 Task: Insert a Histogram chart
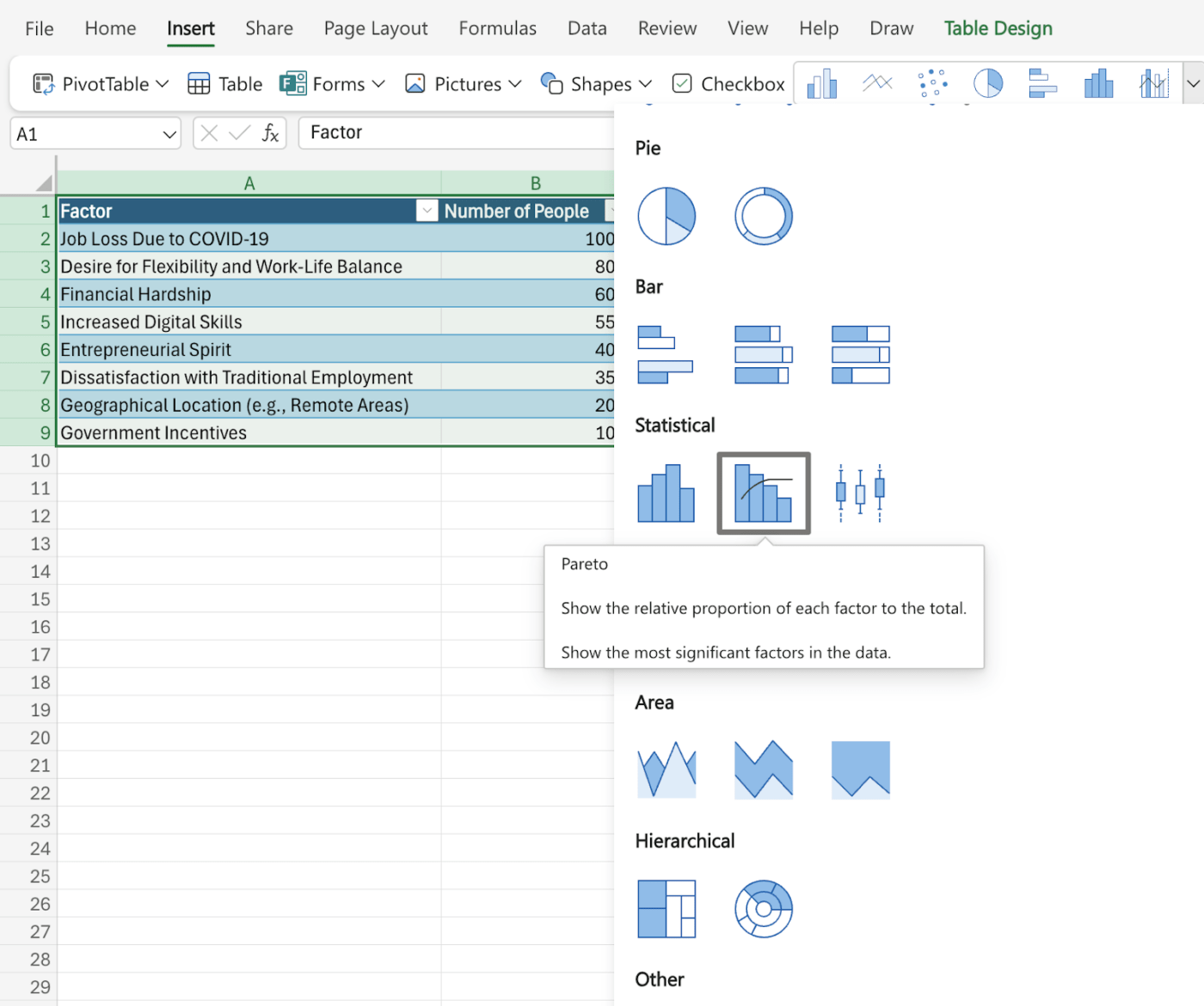point(666,494)
